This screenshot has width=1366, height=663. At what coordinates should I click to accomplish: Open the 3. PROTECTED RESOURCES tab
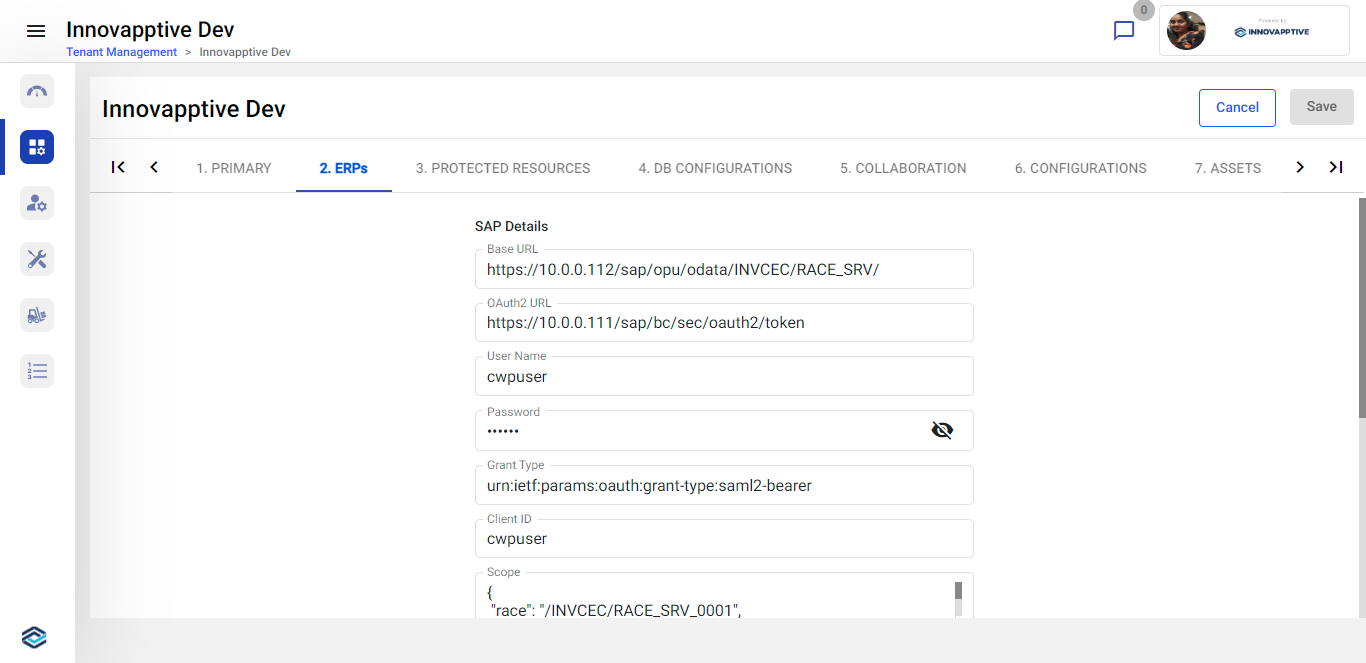click(x=503, y=168)
